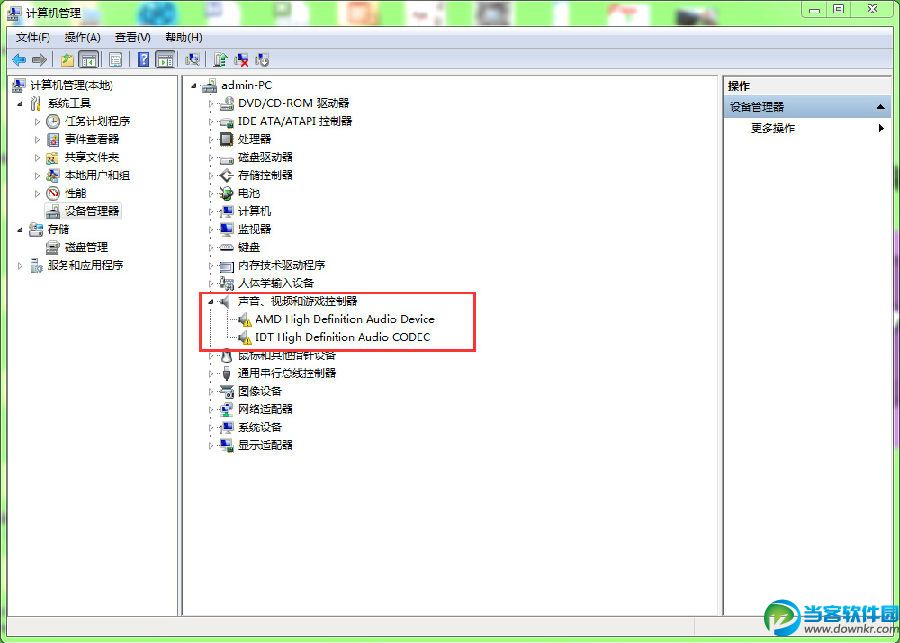Click the blue Back arrow in toolbar
Viewport: 900px width, 643px height.
click(x=19, y=59)
